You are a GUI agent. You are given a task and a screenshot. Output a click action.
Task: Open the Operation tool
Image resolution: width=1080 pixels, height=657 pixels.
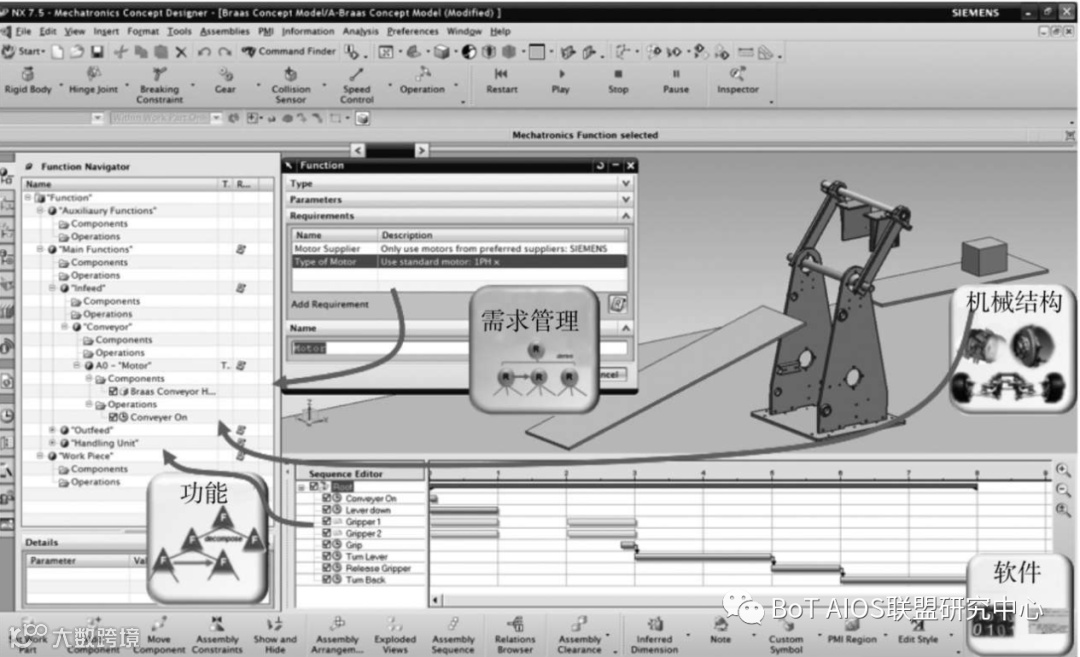(422, 81)
